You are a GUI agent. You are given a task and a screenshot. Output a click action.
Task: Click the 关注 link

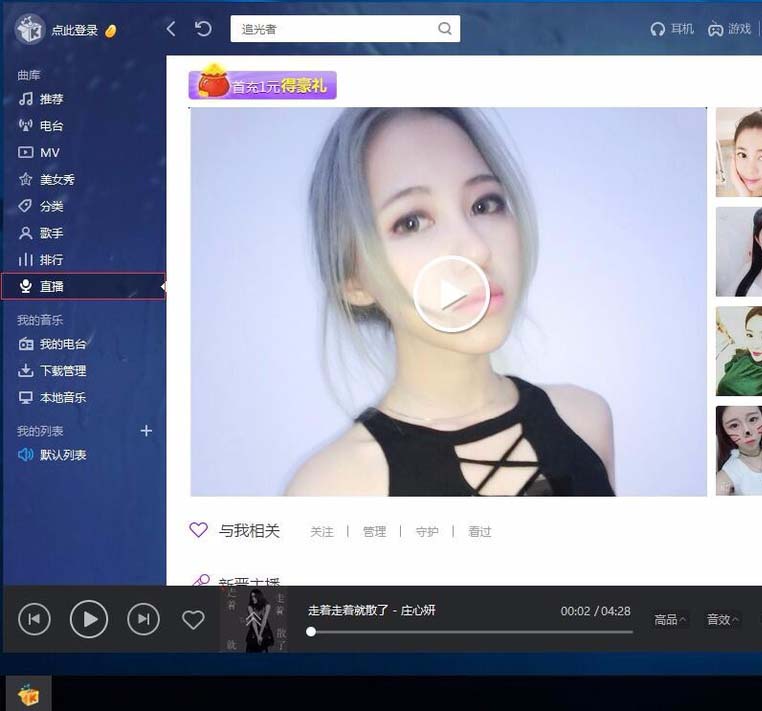click(x=322, y=532)
